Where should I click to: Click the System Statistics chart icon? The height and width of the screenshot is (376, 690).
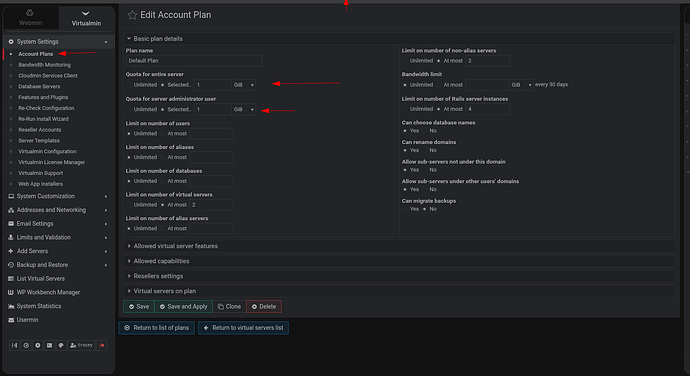[x=11, y=306]
